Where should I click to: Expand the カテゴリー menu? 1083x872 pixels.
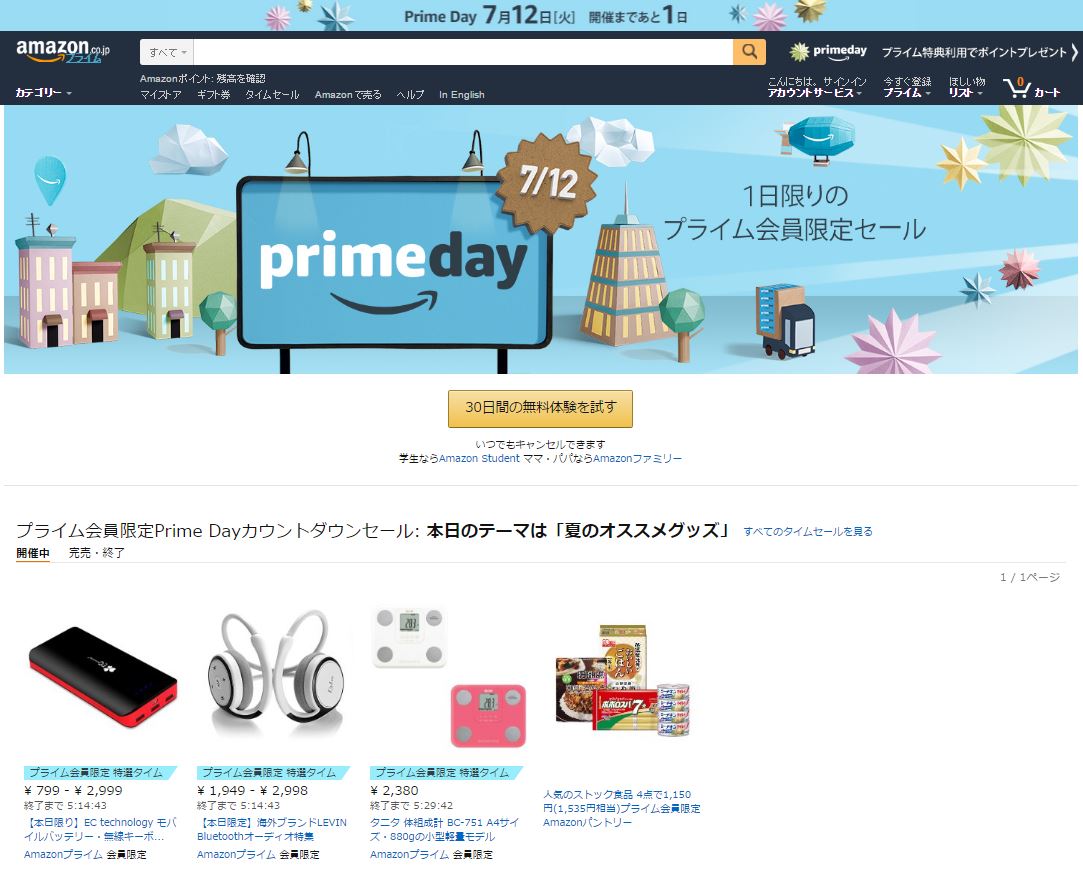(x=43, y=93)
